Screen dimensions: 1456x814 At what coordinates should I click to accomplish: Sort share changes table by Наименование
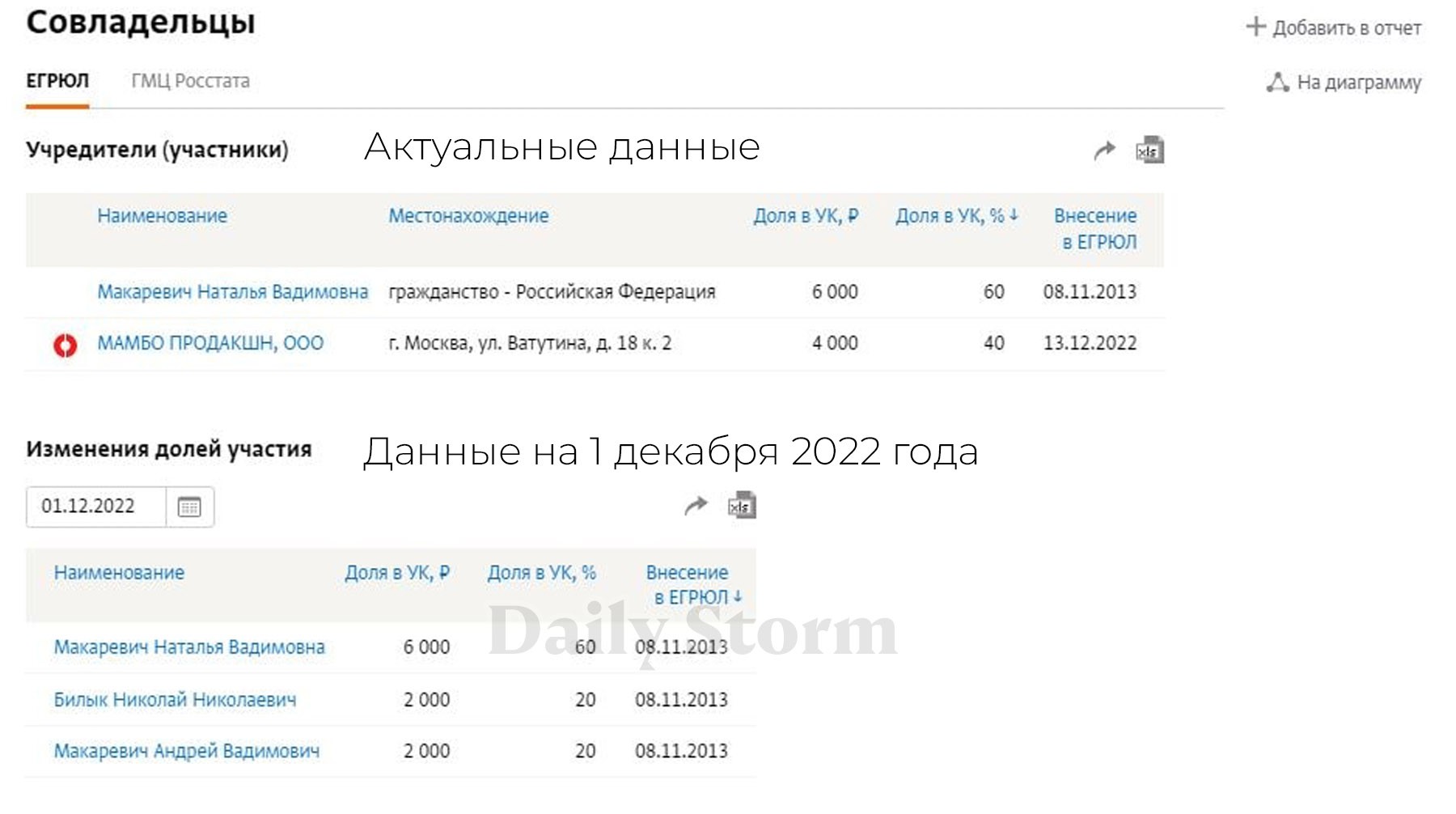(x=119, y=573)
